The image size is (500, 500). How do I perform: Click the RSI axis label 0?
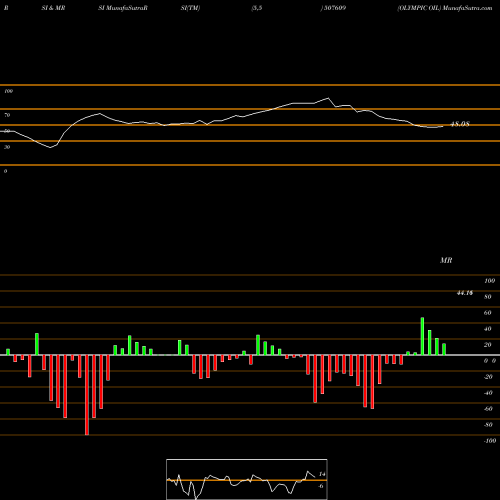click(5, 171)
